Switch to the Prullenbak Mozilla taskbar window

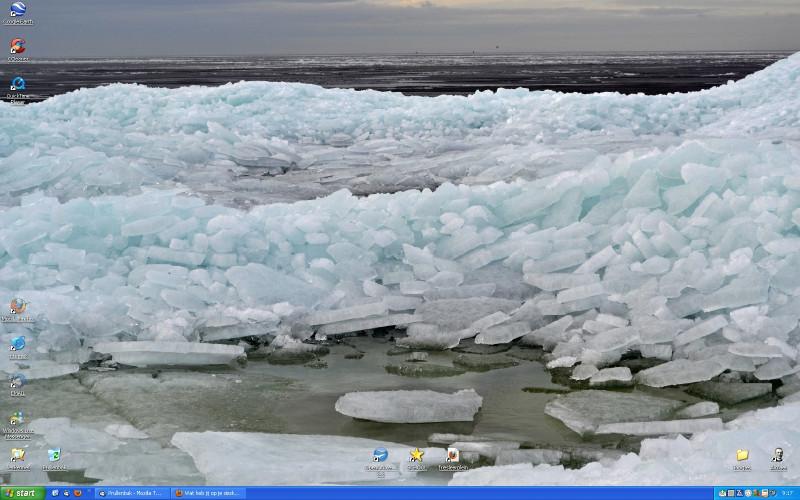(132, 493)
